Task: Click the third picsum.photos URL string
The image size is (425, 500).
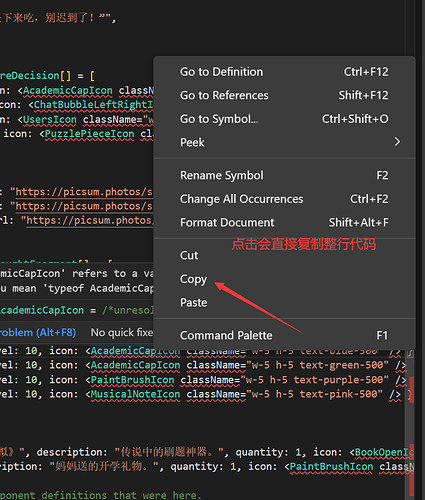Action: coord(90,220)
